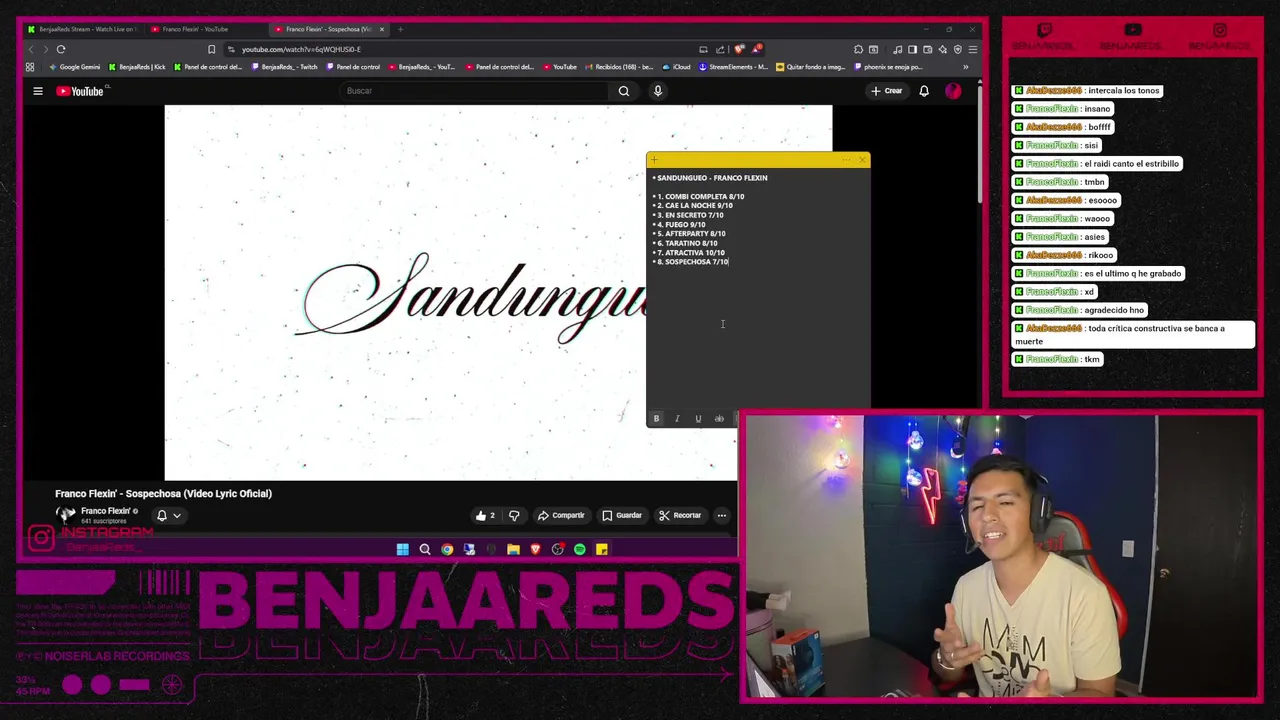The height and width of the screenshot is (720, 1280).
Task: Open Brave Shields lion icon
Action: coord(740,49)
